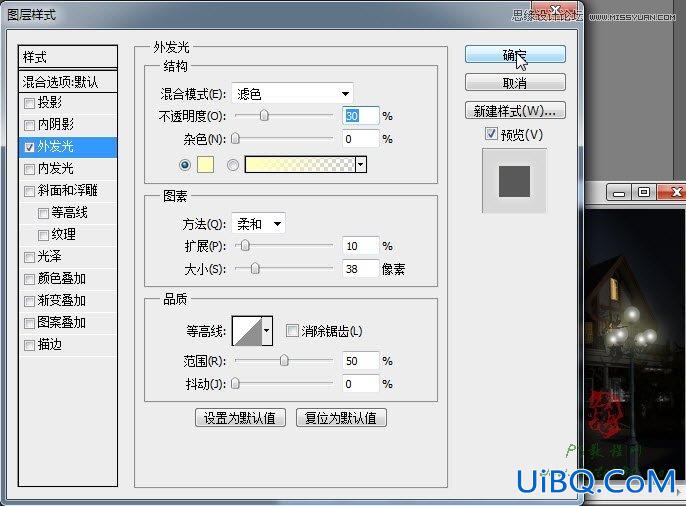Close the image document window

673,192
